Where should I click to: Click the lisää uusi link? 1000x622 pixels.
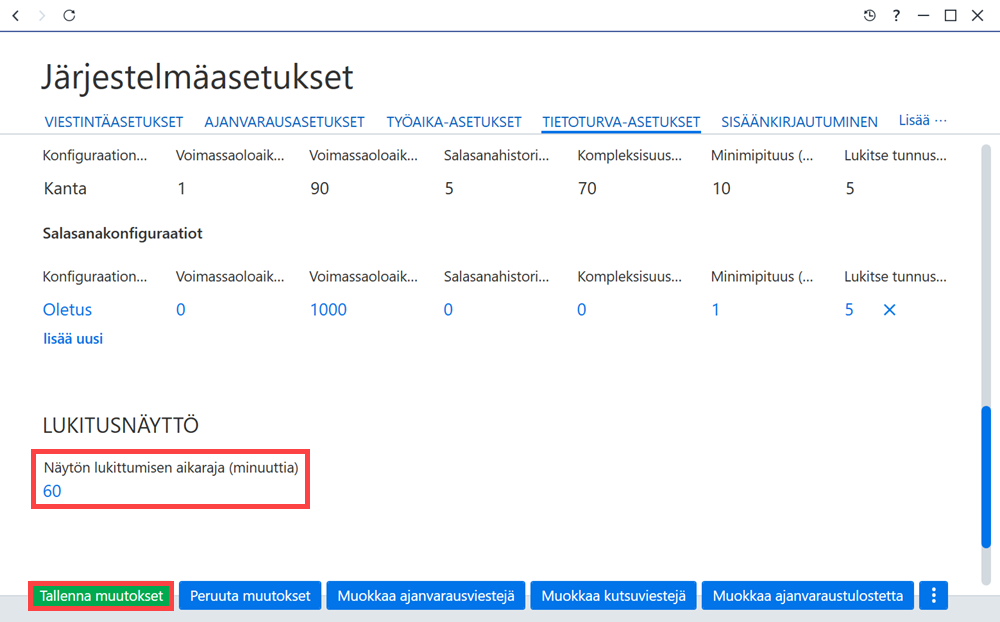tap(73, 339)
